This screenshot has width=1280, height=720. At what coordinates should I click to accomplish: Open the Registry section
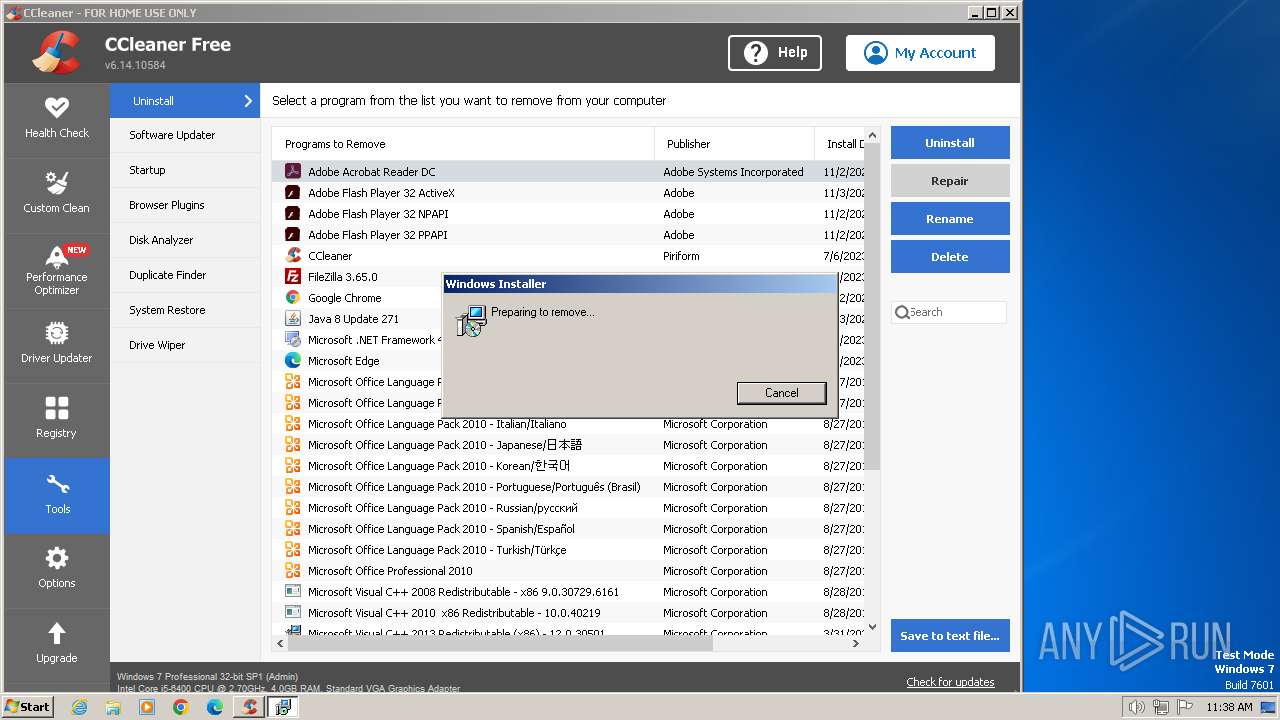coord(57,420)
